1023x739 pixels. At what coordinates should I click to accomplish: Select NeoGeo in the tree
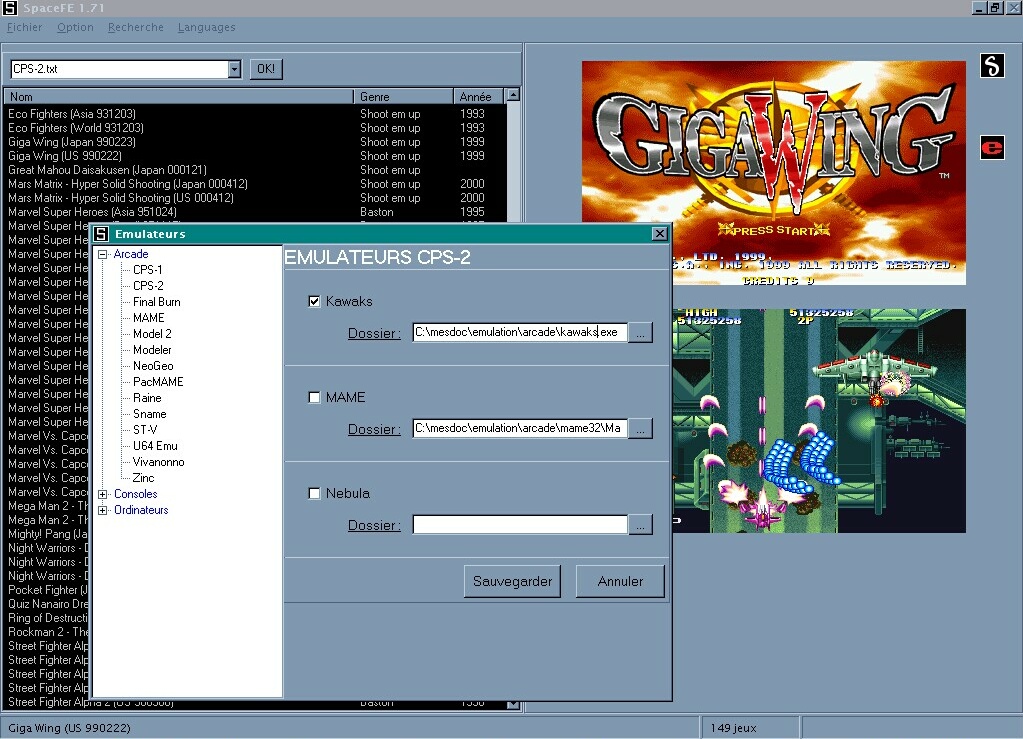153,366
